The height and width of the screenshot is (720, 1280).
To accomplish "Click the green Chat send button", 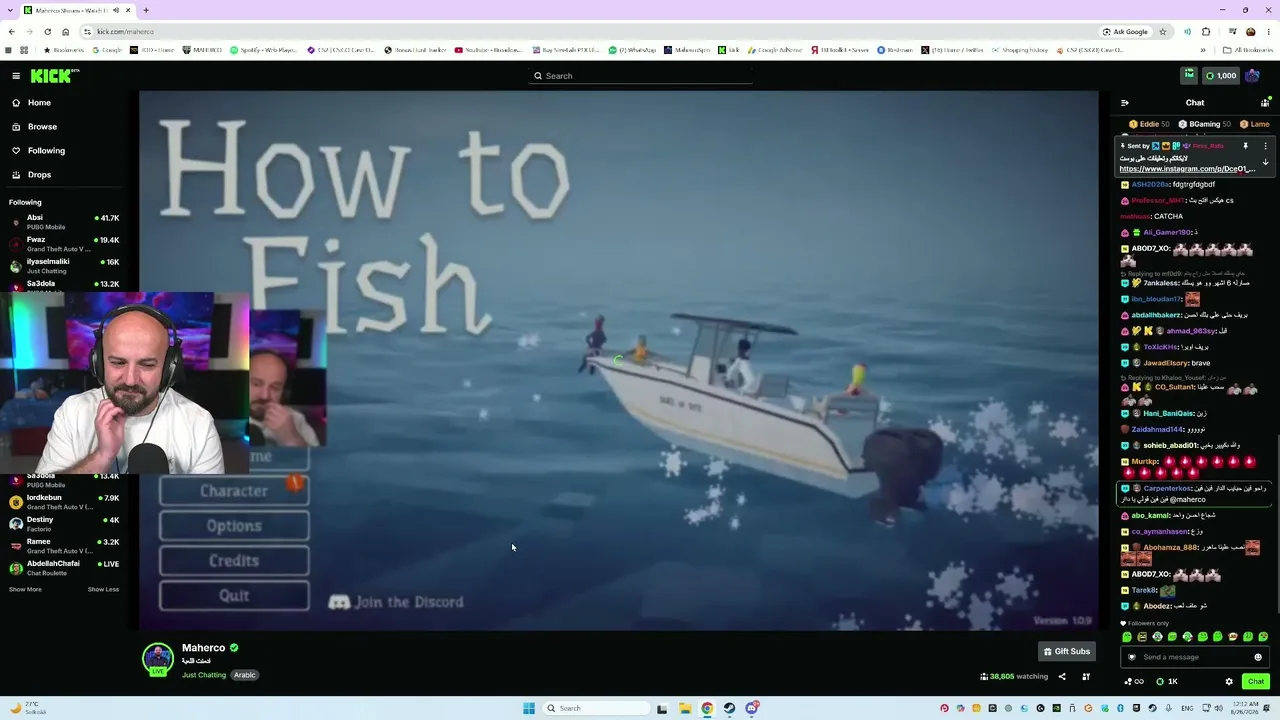I will 1256,682.
